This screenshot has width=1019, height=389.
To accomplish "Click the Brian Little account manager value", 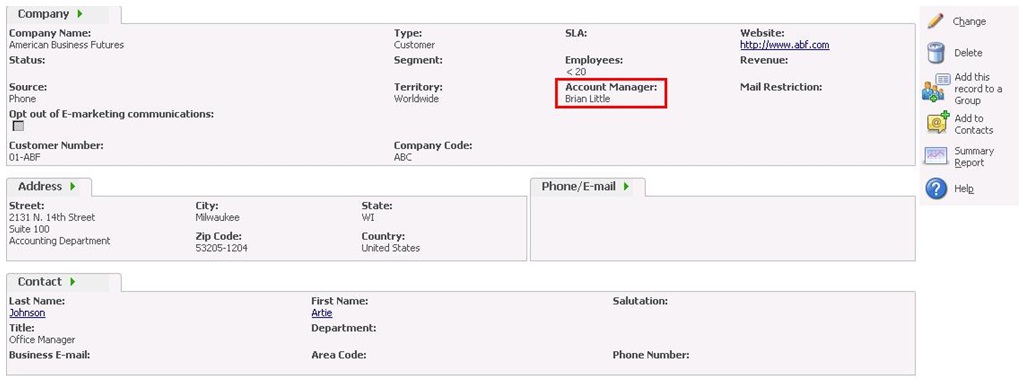I will tap(587, 99).
